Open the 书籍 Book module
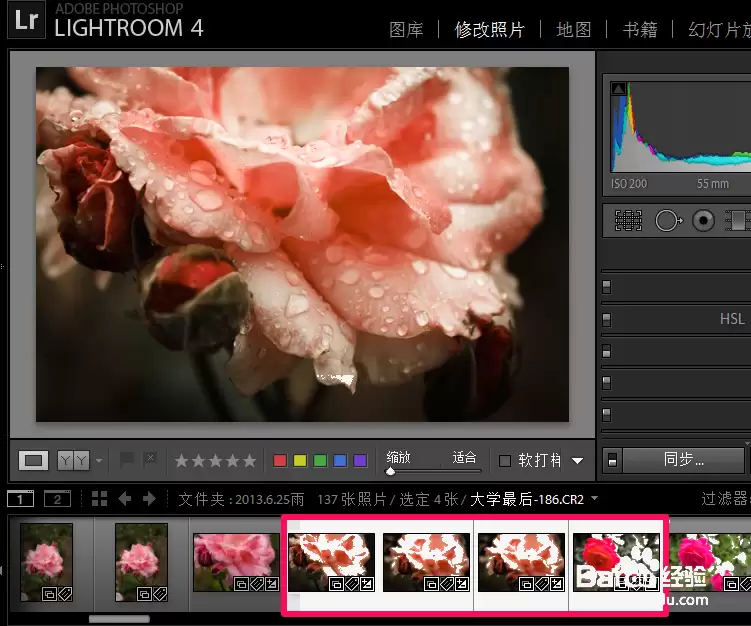The height and width of the screenshot is (626, 751). (x=640, y=30)
